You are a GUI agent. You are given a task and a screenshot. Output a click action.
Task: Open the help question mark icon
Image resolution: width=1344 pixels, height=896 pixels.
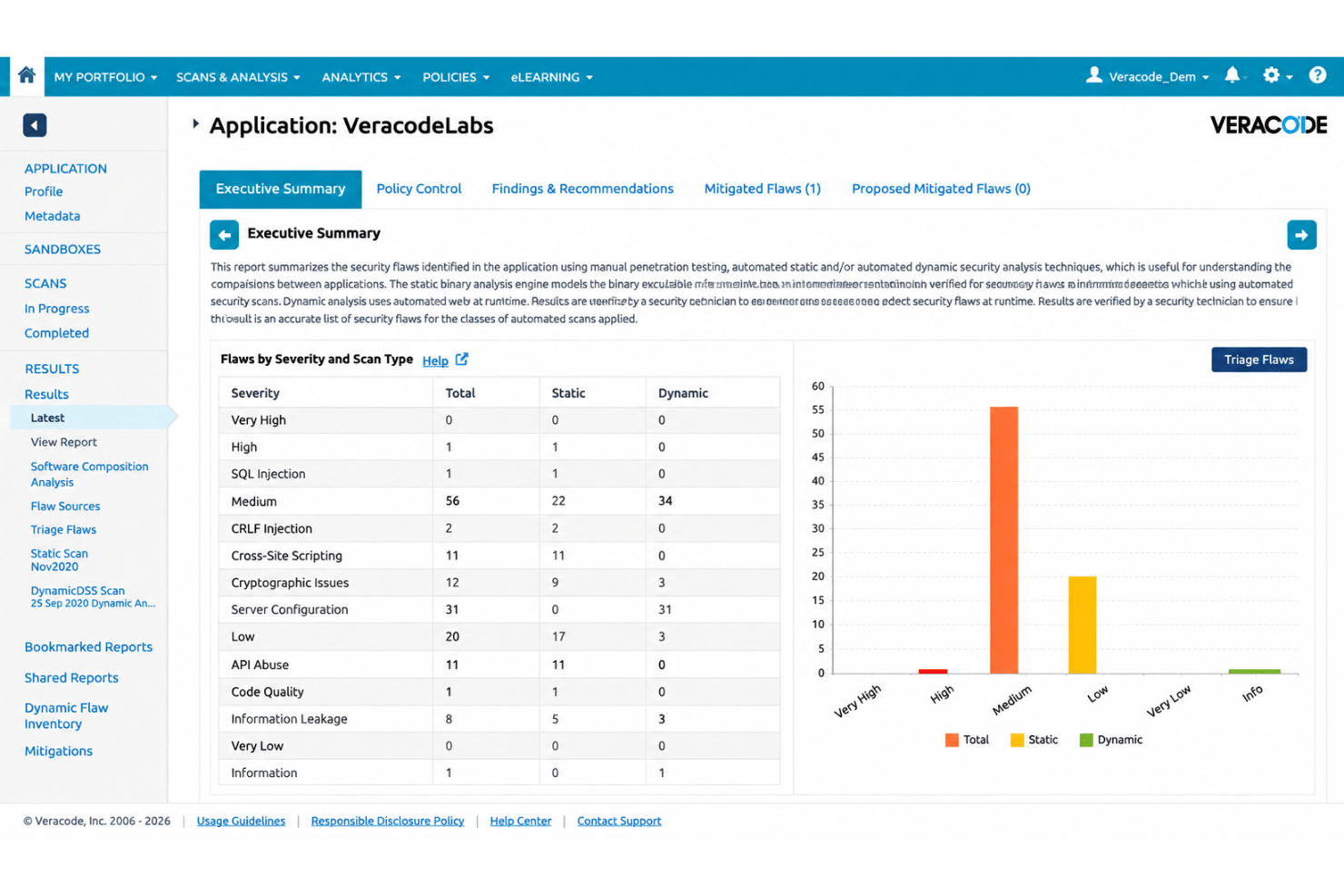pos(1318,76)
